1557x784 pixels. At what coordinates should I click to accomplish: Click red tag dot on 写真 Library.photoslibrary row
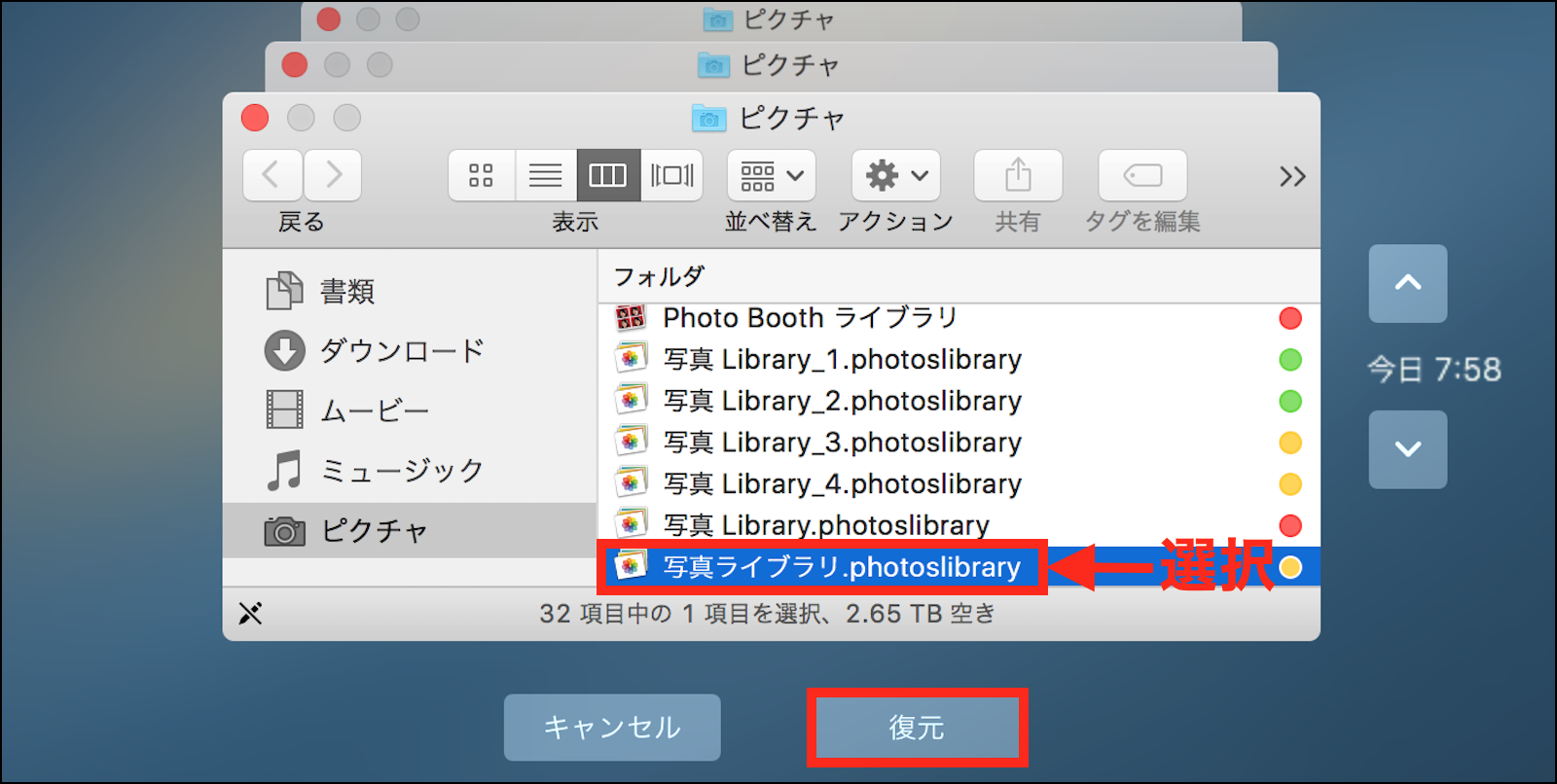1290,525
